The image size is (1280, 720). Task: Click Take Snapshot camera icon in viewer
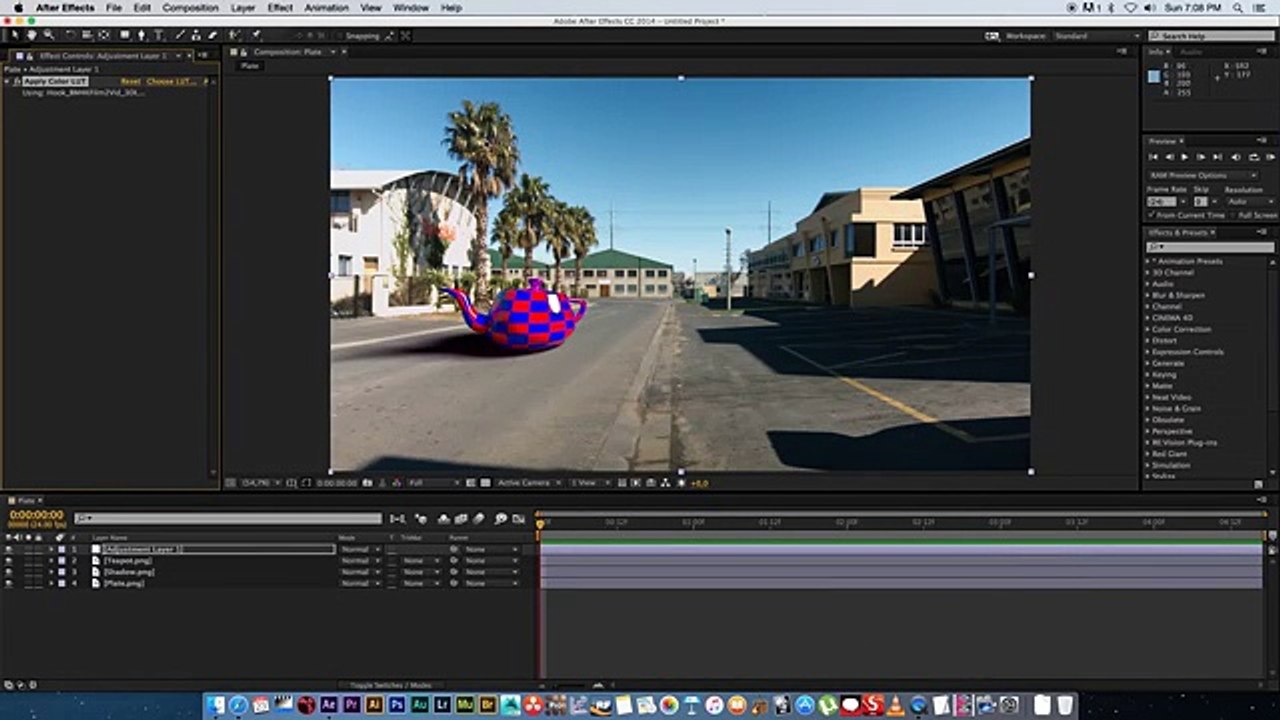click(x=367, y=483)
